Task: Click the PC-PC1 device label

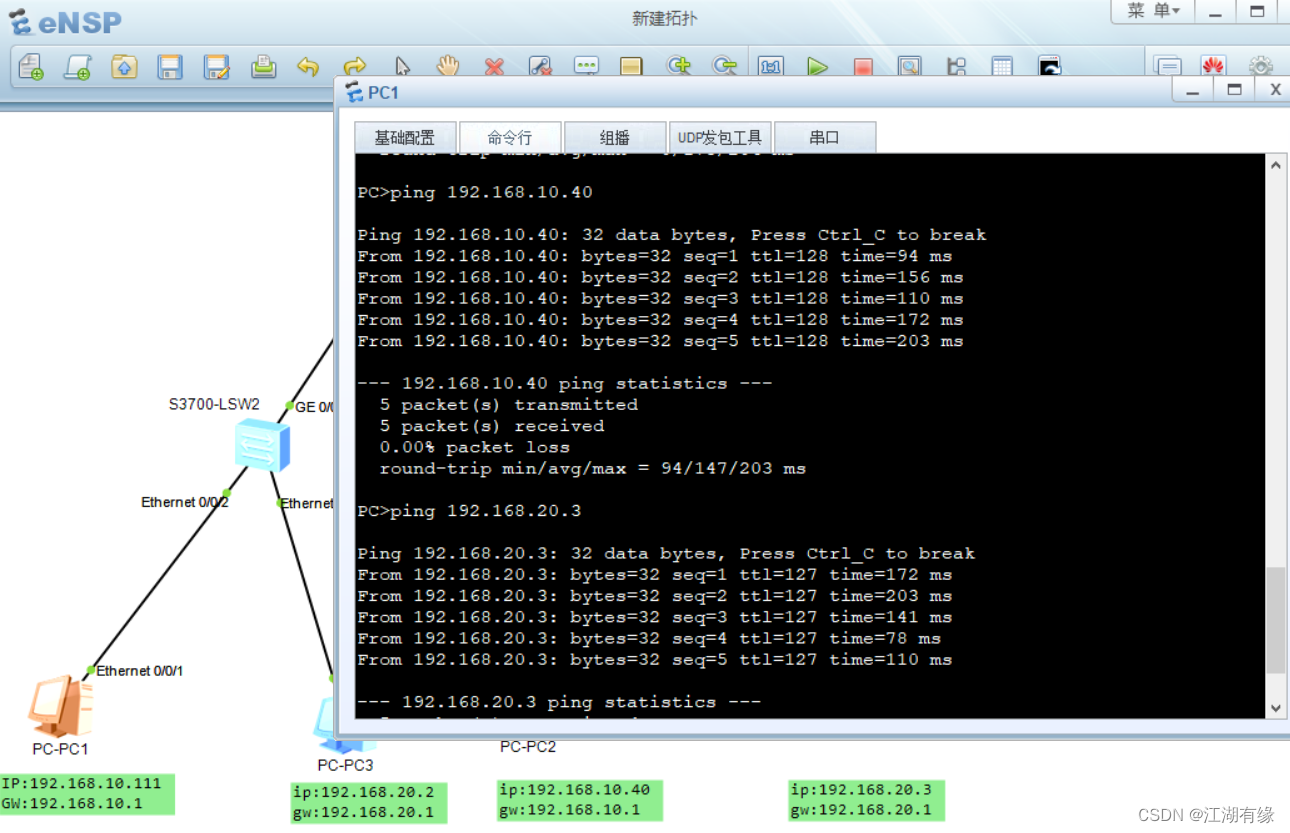Action: (60, 749)
